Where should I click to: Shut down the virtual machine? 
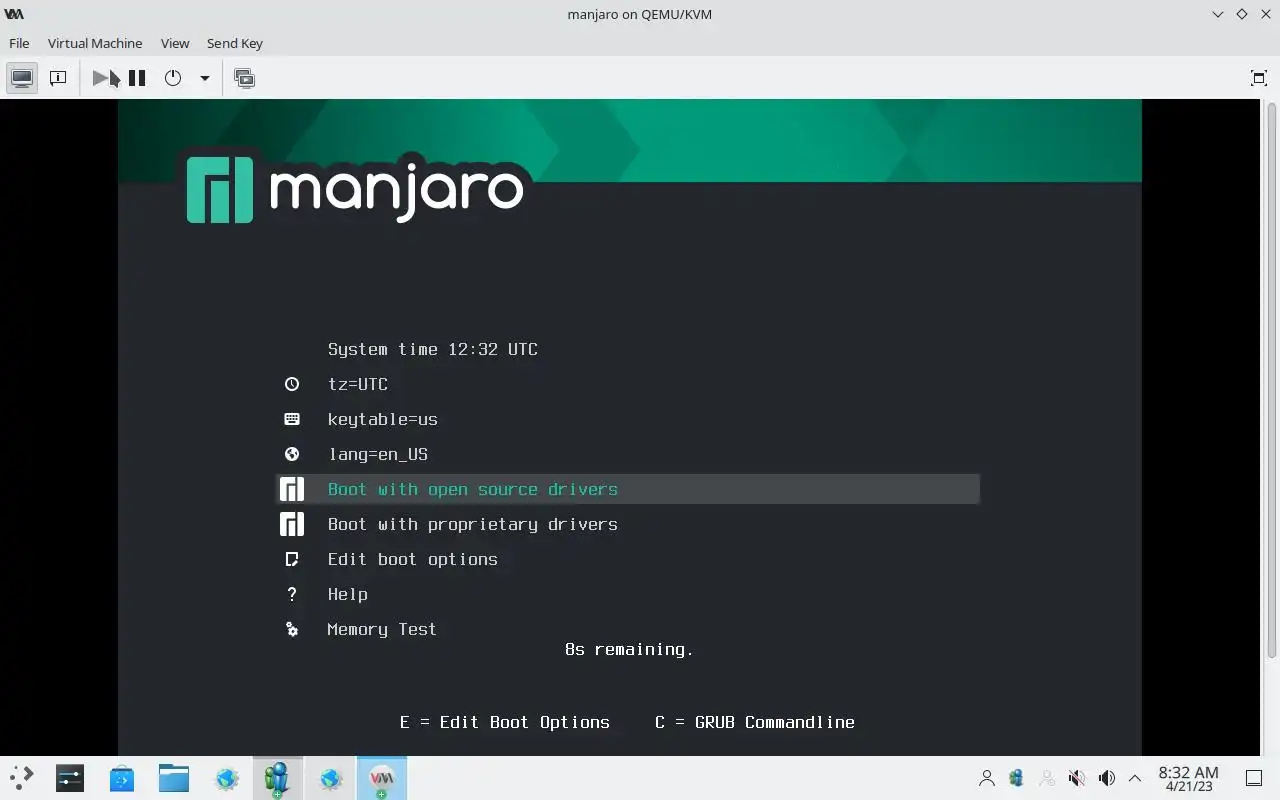(173, 78)
